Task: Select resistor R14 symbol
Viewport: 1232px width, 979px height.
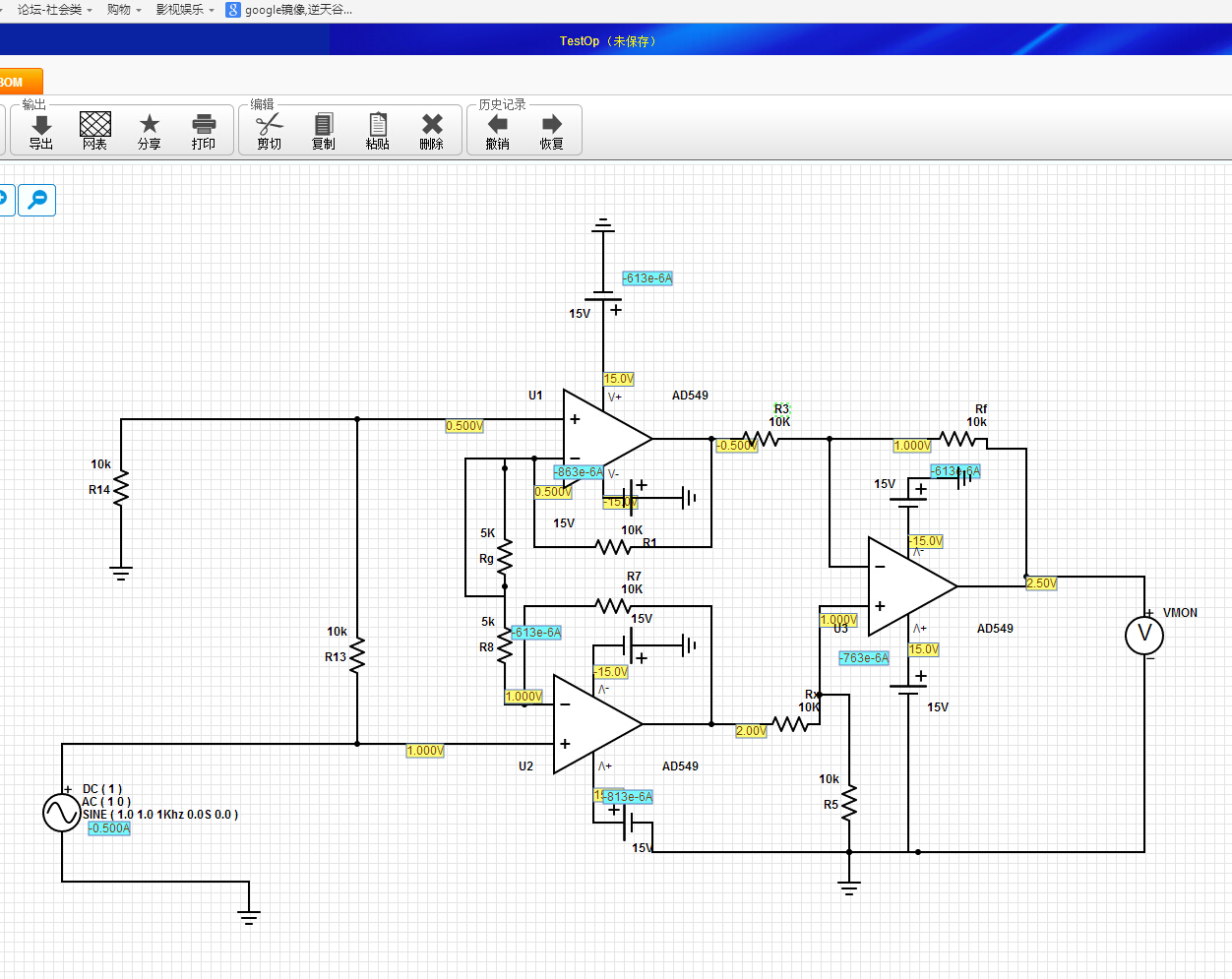Action: pos(121,489)
